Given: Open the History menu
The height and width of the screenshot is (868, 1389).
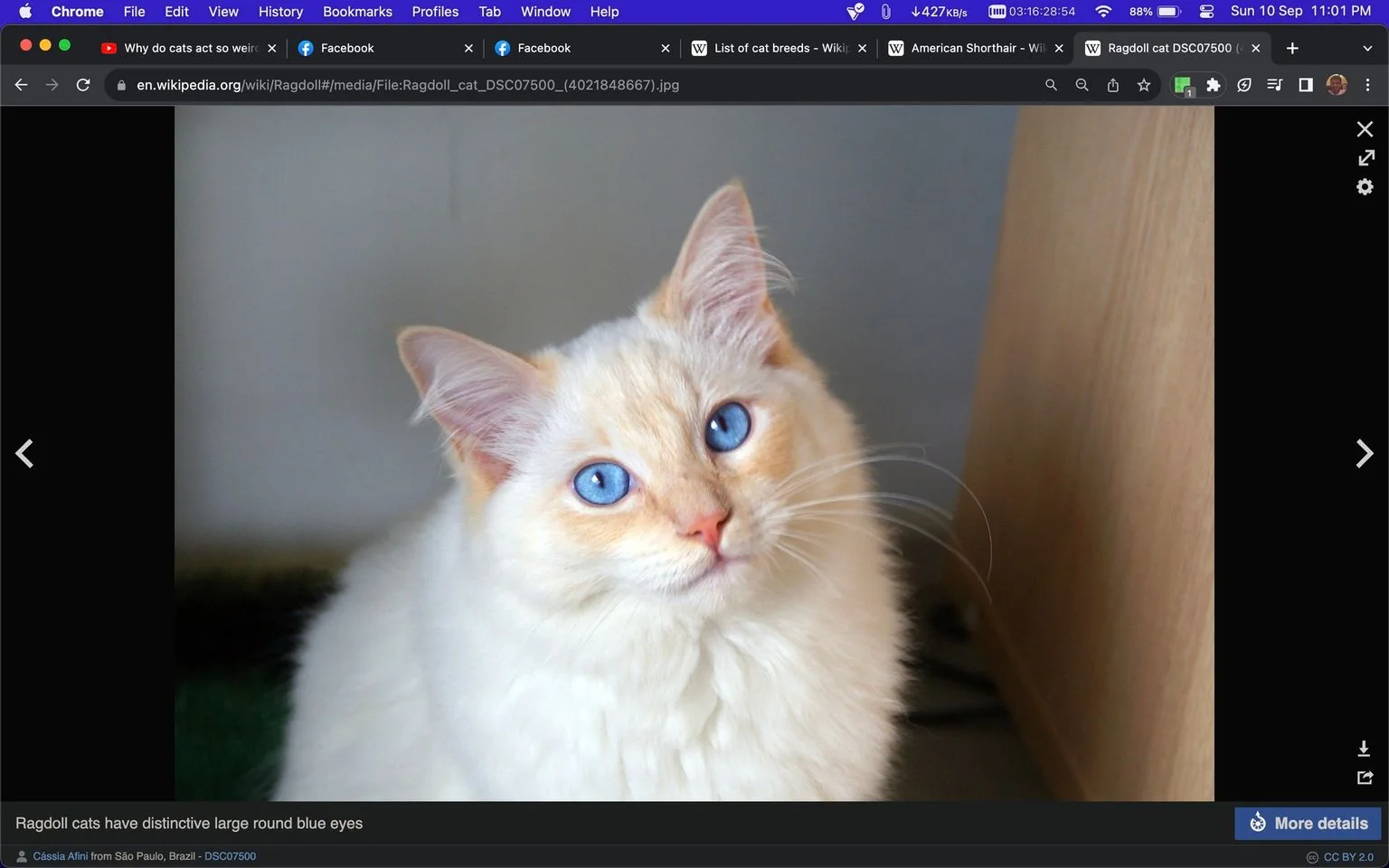Looking at the screenshot, I should (x=280, y=12).
